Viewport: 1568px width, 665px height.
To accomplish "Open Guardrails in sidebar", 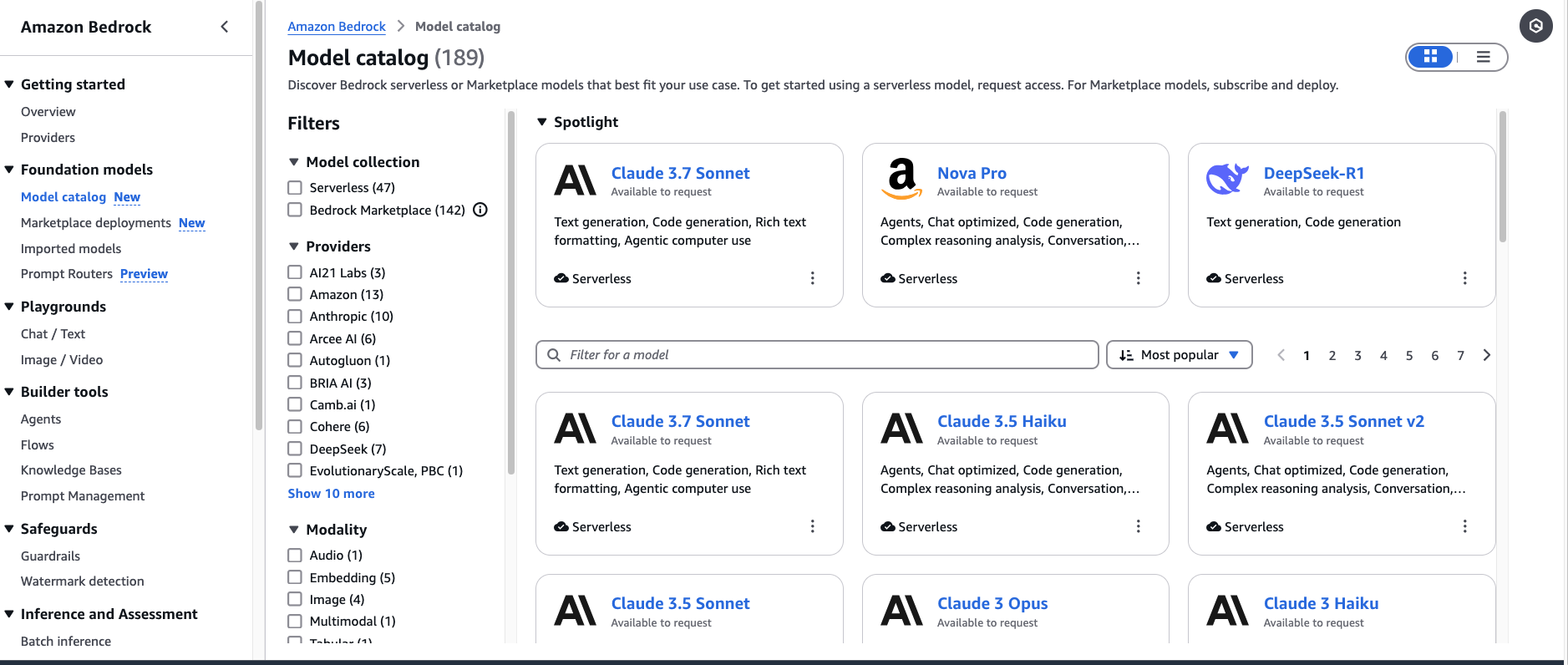I will click(50, 556).
